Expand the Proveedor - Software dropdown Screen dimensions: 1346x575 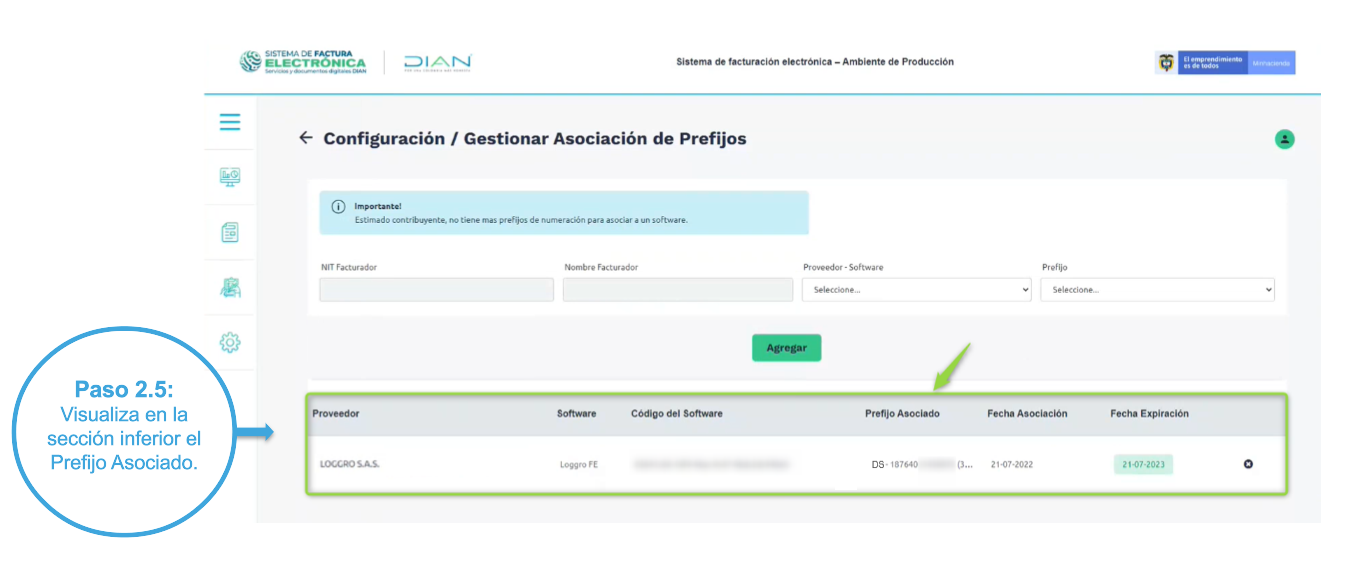click(916, 289)
